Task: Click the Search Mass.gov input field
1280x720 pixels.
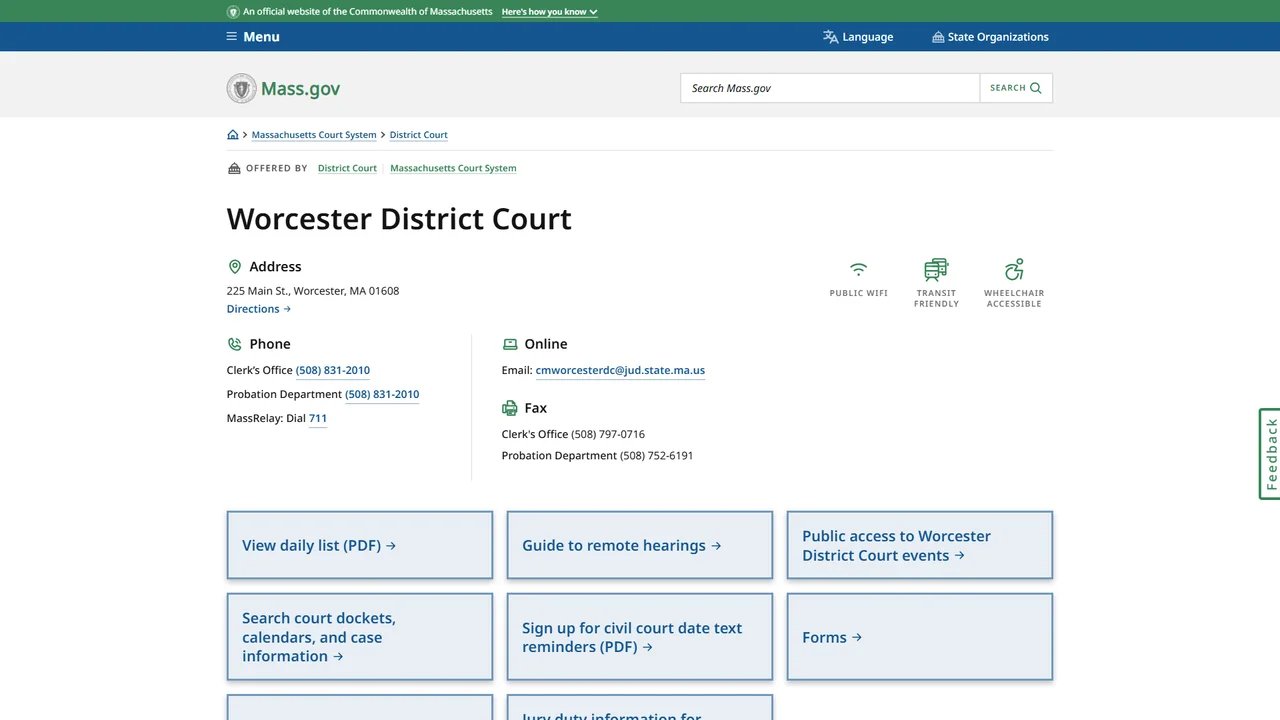Action: [x=830, y=88]
